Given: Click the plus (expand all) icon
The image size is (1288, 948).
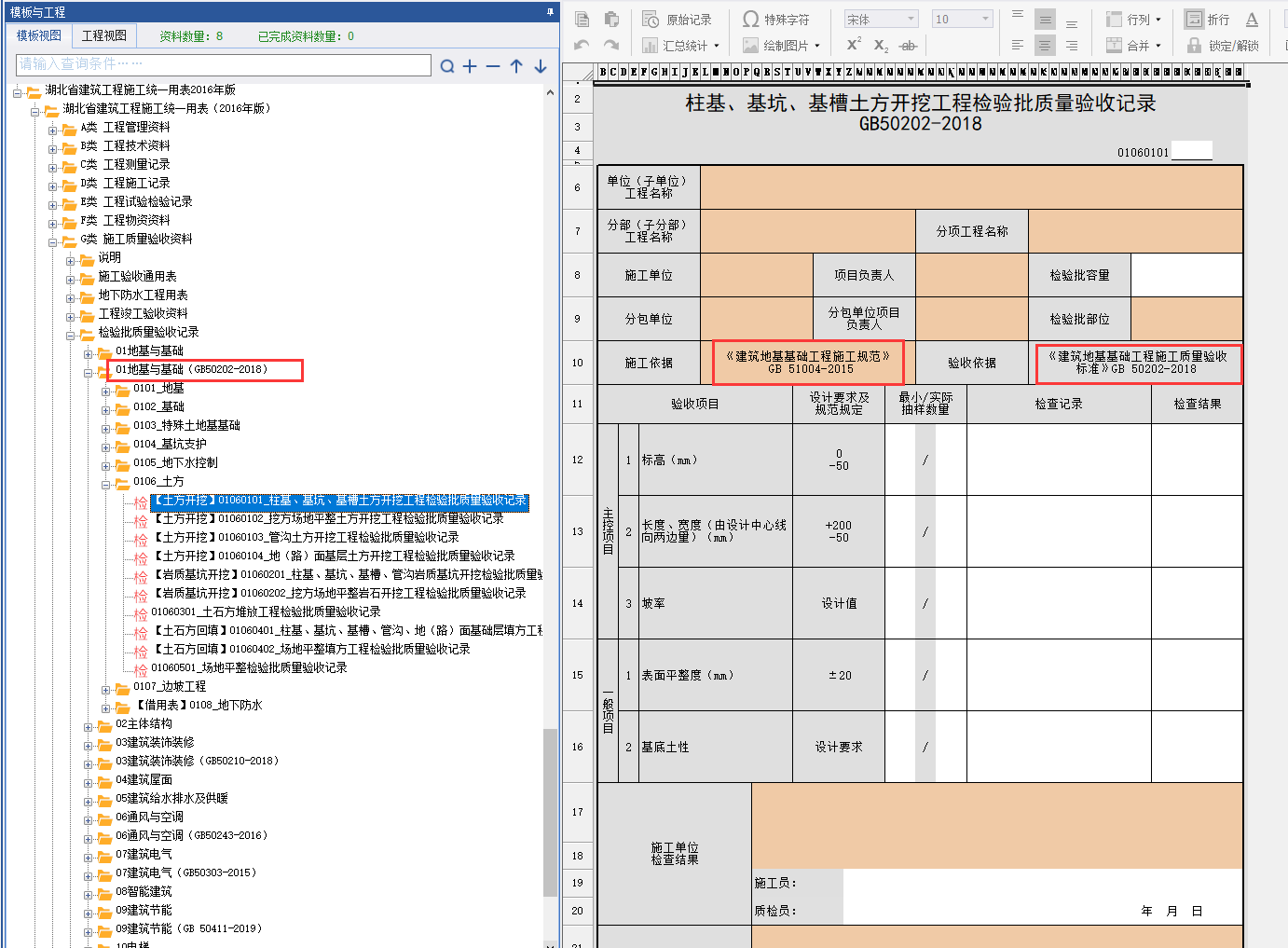Looking at the screenshot, I should tap(470, 66).
